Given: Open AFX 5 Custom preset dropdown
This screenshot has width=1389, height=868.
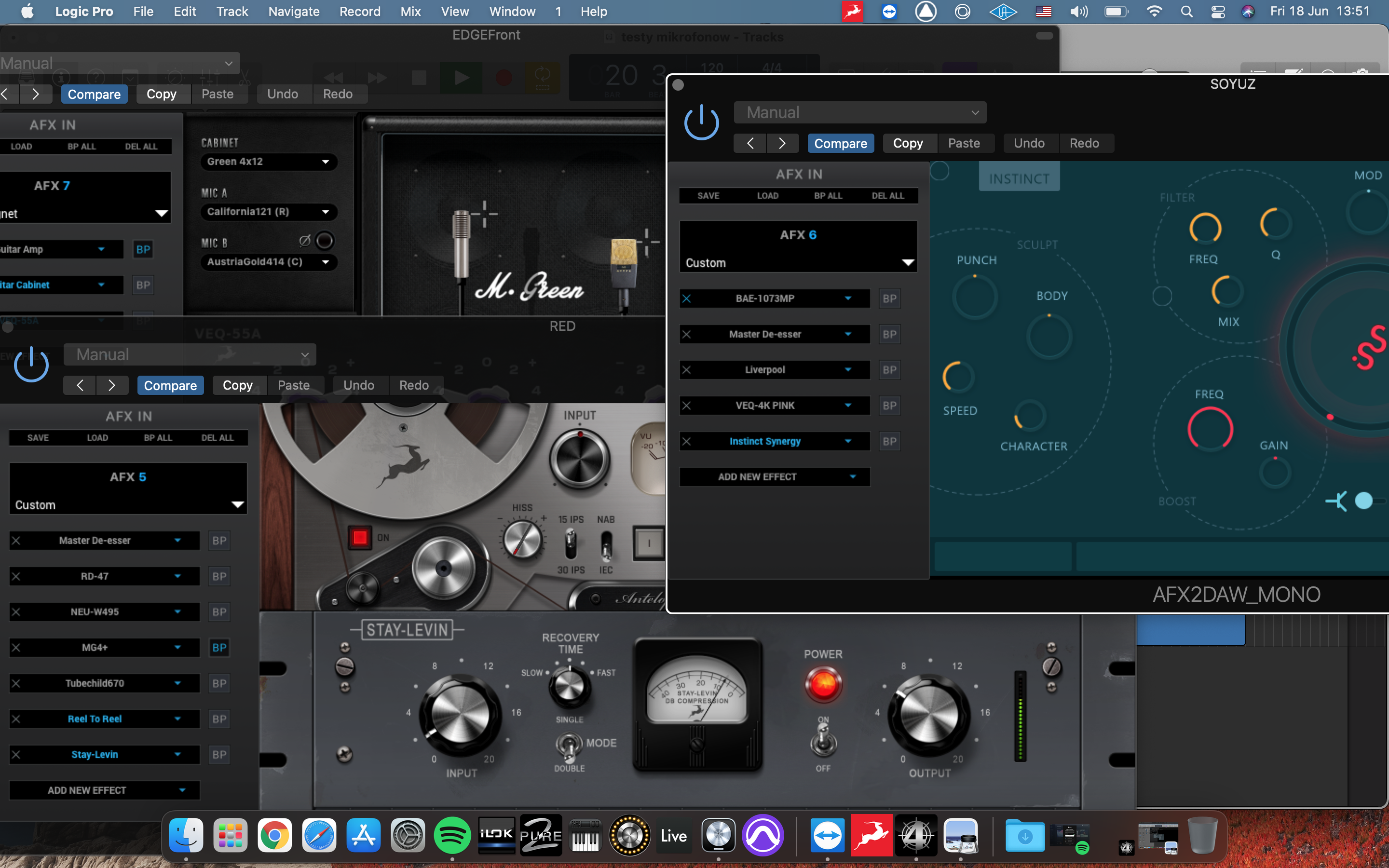Looking at the screenshot, I should click(x=128, y=505).
